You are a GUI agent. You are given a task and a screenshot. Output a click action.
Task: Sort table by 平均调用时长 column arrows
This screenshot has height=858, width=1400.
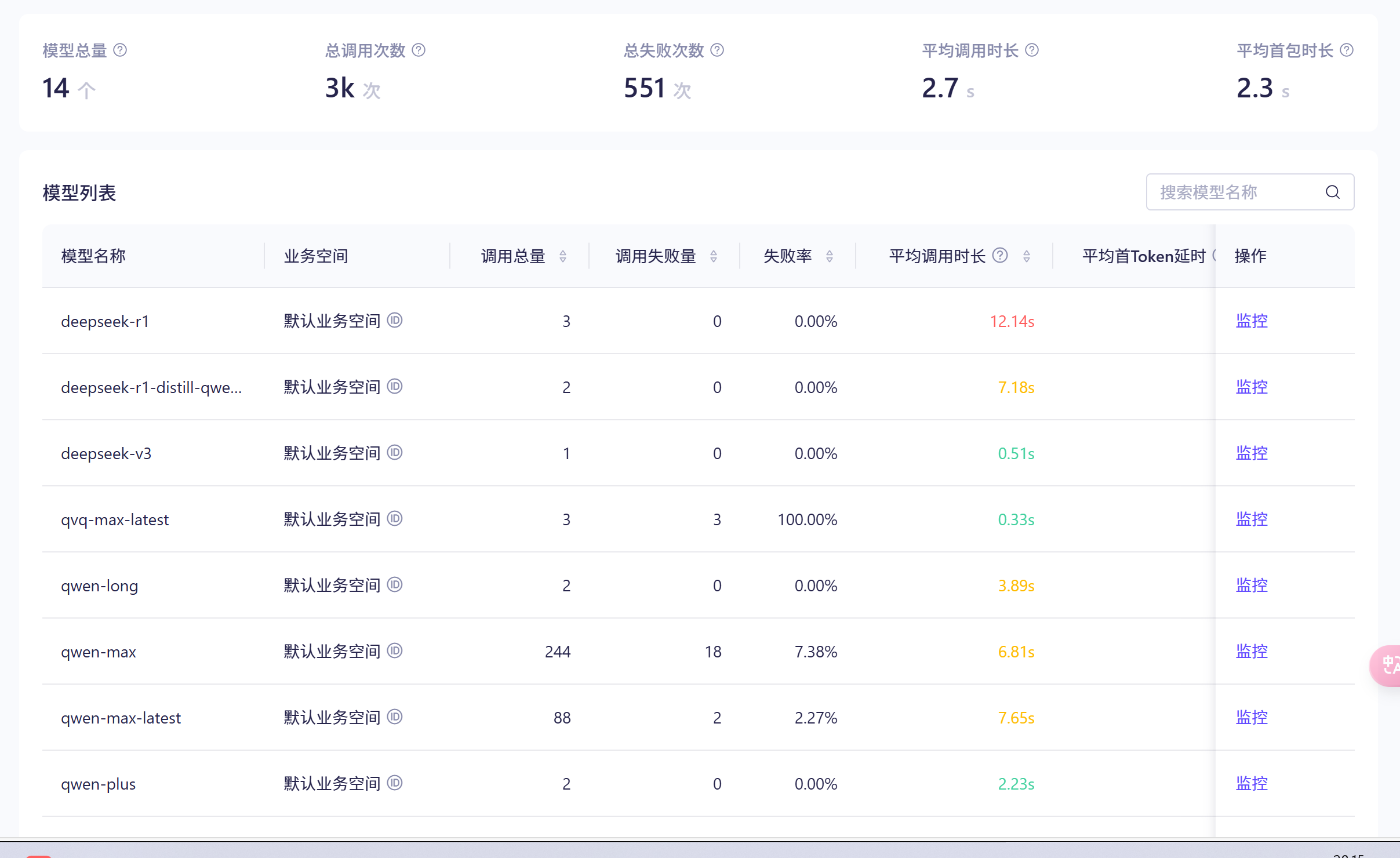1027,256
